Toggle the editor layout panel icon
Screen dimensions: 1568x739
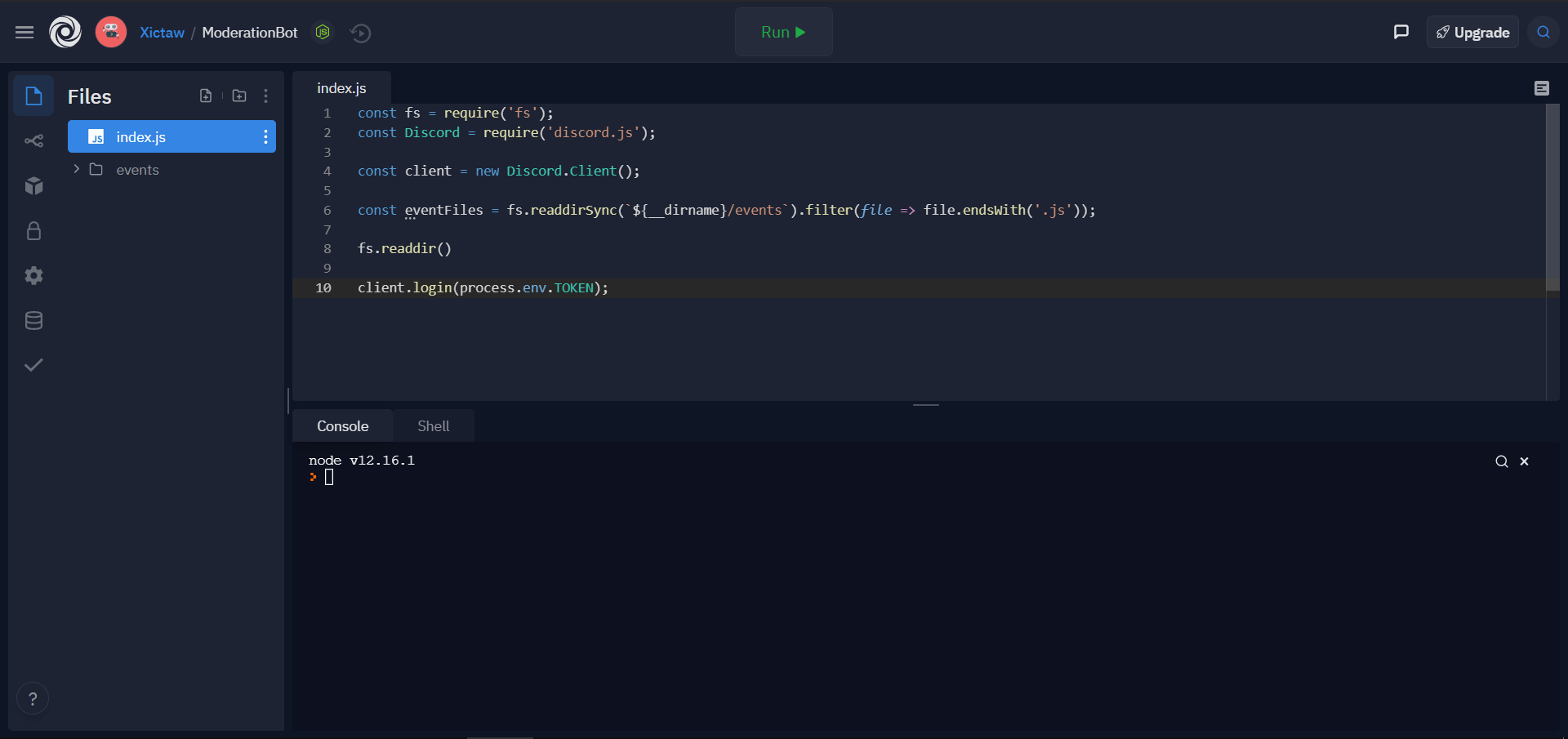1542,88
